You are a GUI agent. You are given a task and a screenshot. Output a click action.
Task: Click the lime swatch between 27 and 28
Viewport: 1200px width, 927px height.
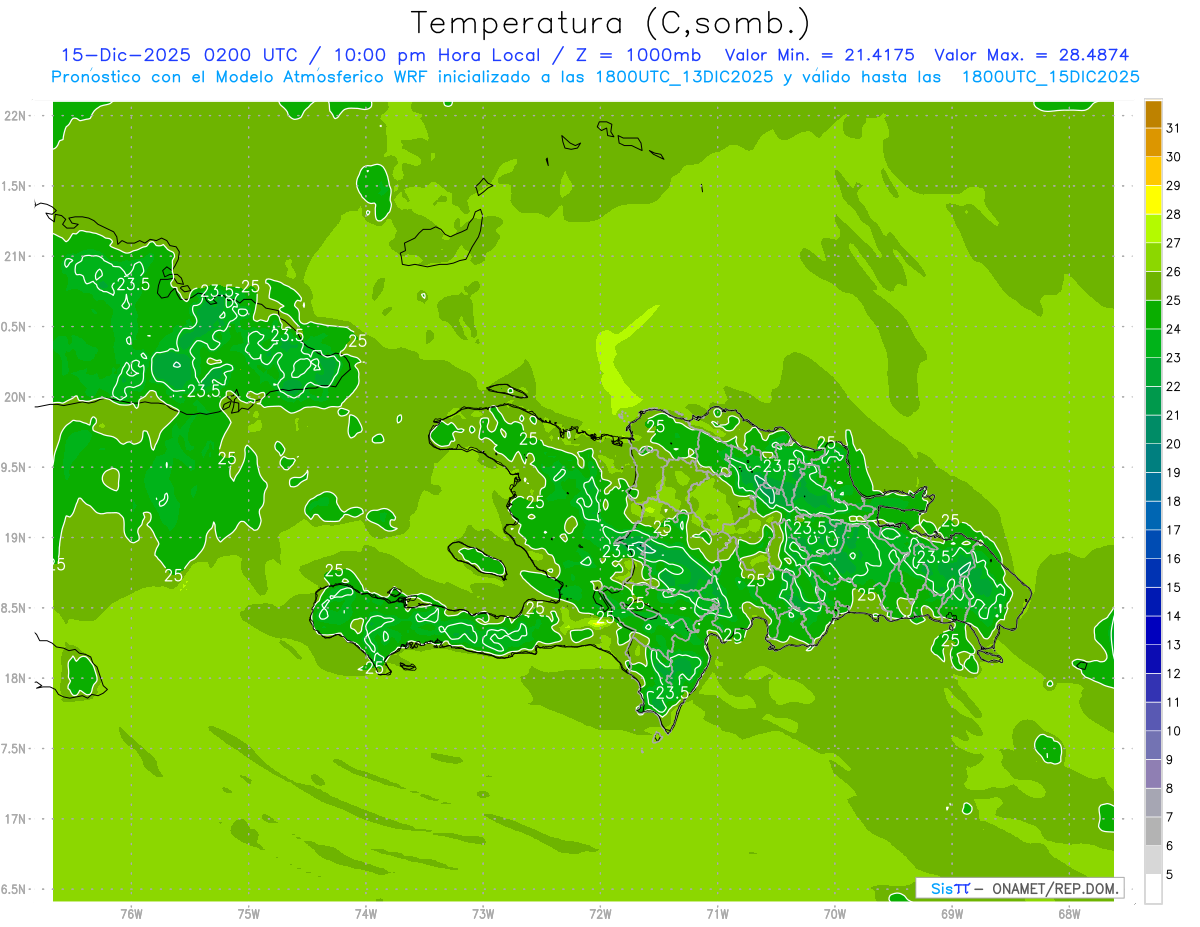click(1153, 228)
